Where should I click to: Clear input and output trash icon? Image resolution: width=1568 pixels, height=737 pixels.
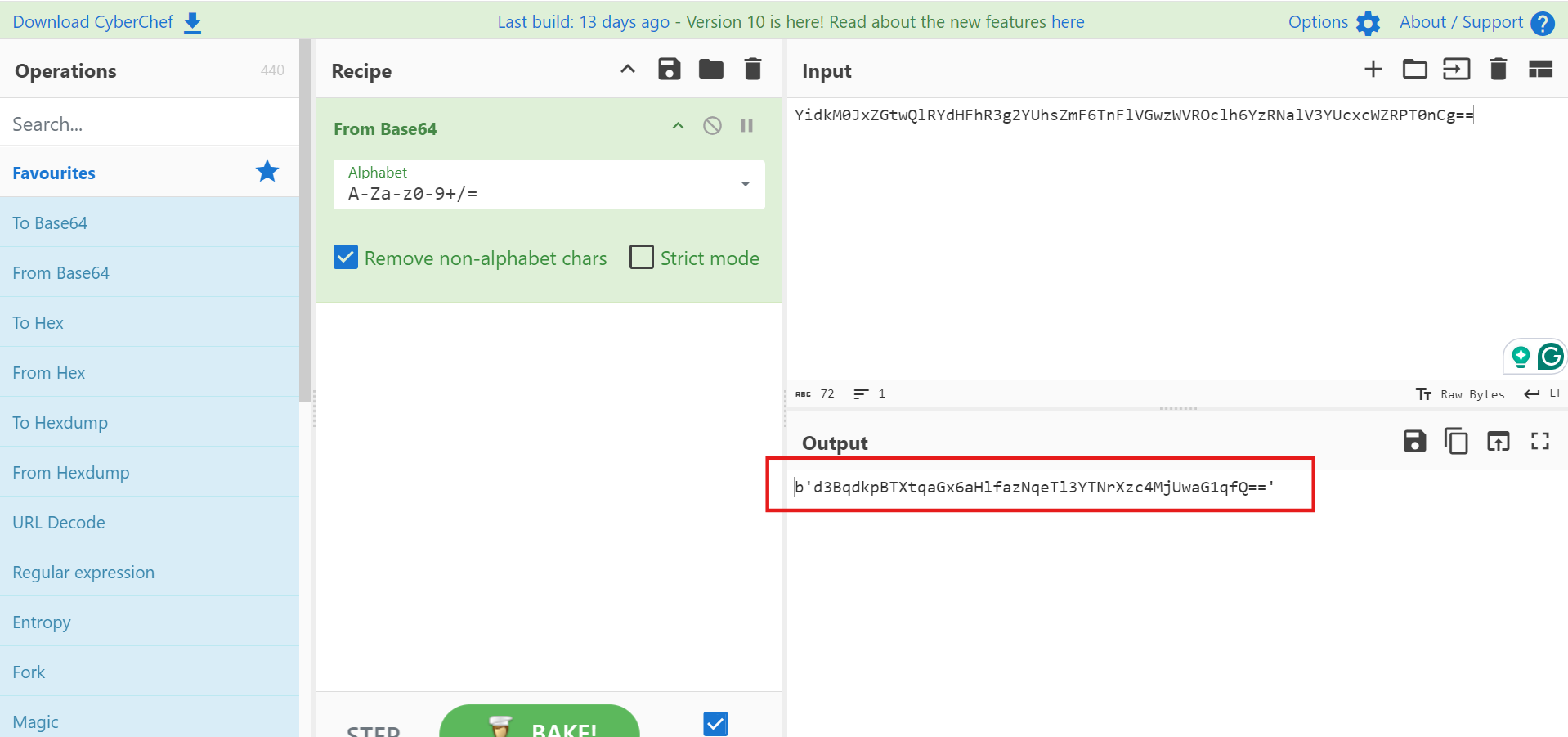coord(1499,70)
